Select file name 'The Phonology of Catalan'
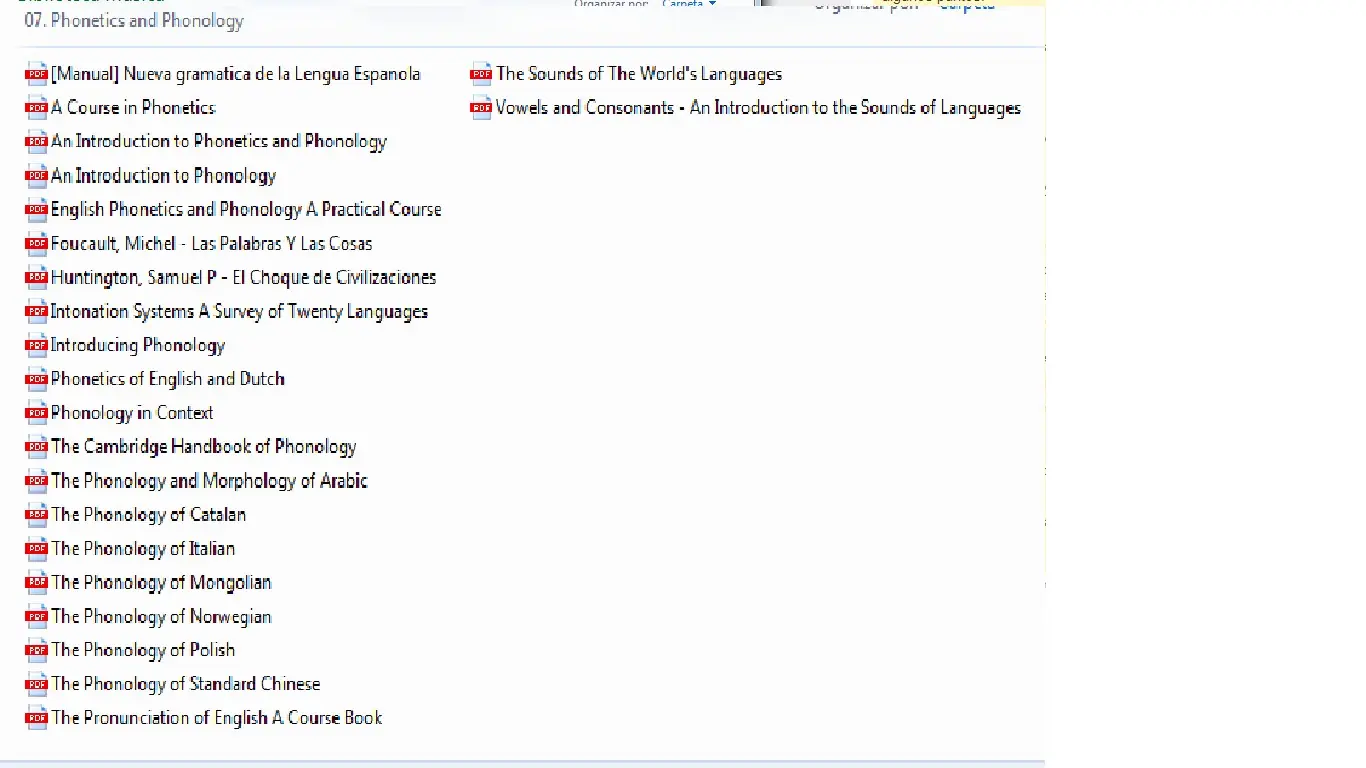The height and width of the screenshot is (768, 1366). point(149,515)
